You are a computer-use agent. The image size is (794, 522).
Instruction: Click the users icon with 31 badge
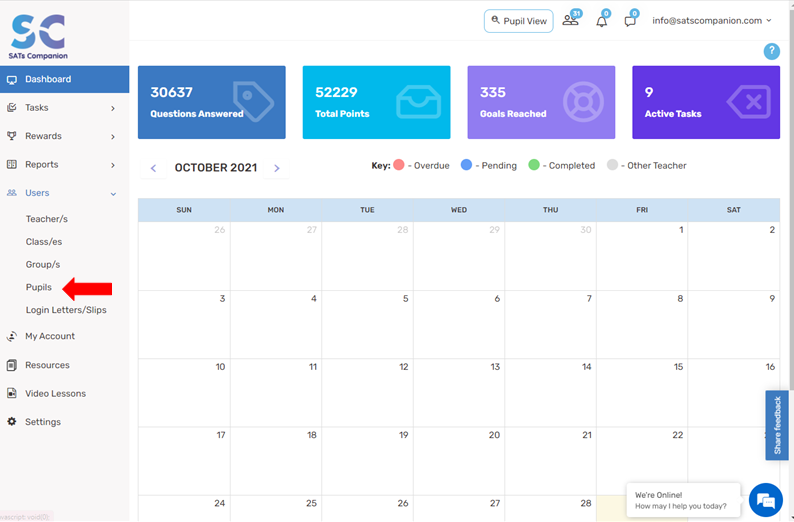[x=571, y=20]
